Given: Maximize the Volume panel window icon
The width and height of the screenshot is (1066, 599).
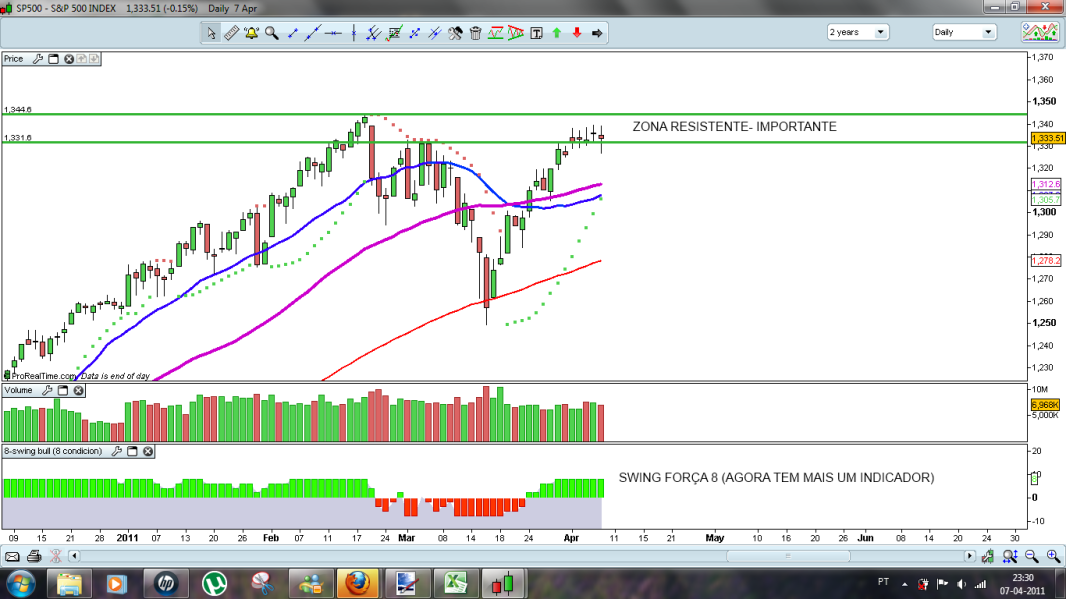Looking at the screenshot, I should [x=63, y=390].
